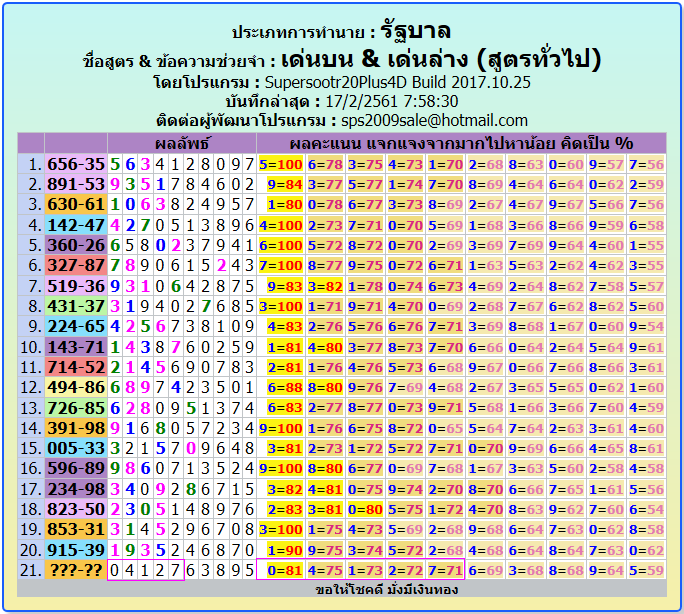The height and width of the screenshot is (614, 684).
Task: Click row number 21. in first column
Action: (x=31, y=570)
